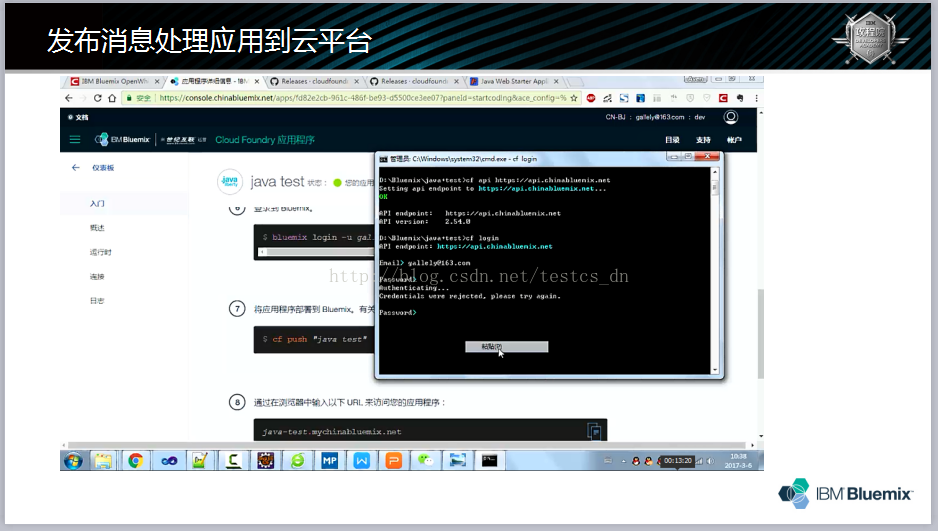This screenshot has width=938, height=531.
Task: Click the Java liberty app icon
Action: coord(230,181)
